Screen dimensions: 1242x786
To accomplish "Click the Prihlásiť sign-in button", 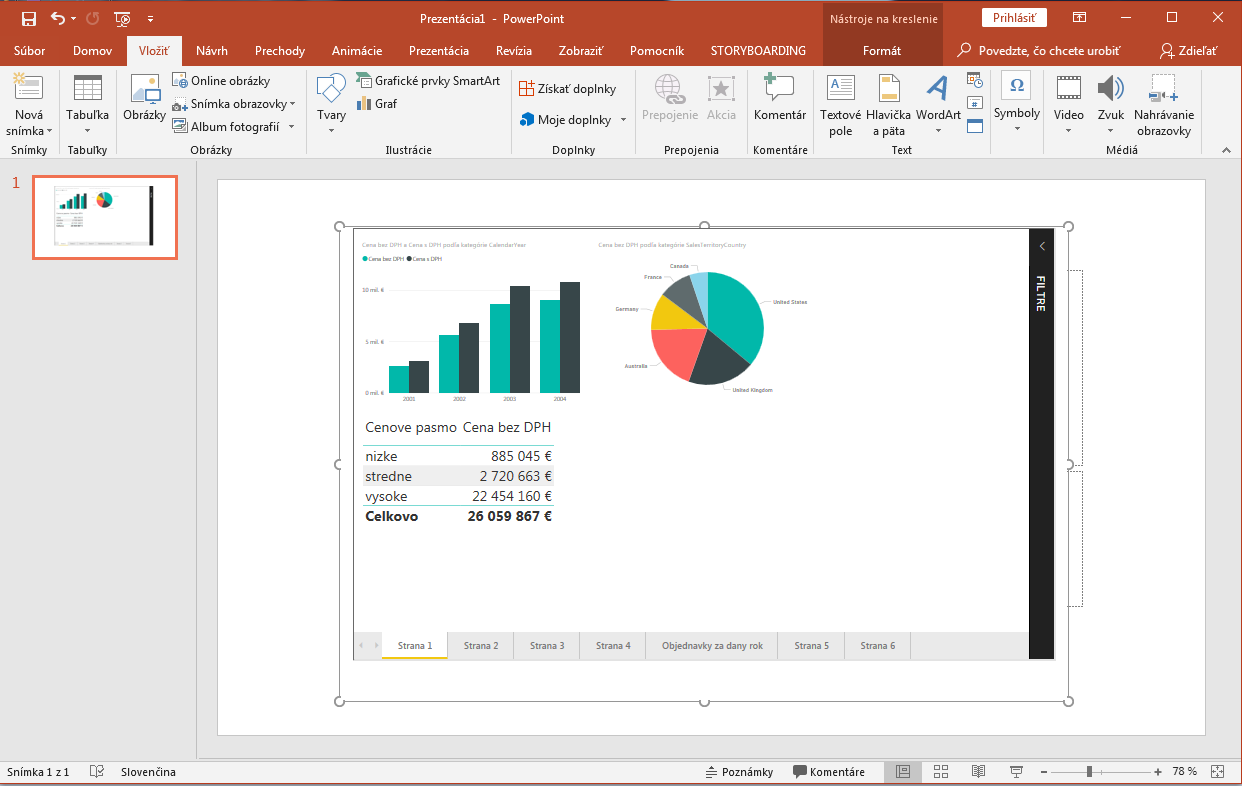I will 1014,18.
